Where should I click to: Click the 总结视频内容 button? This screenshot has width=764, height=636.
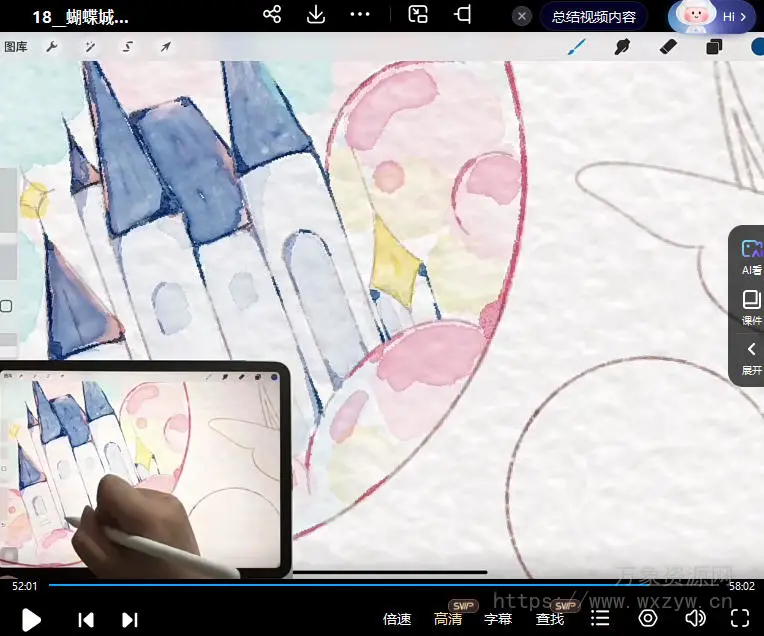click(593, 17)
